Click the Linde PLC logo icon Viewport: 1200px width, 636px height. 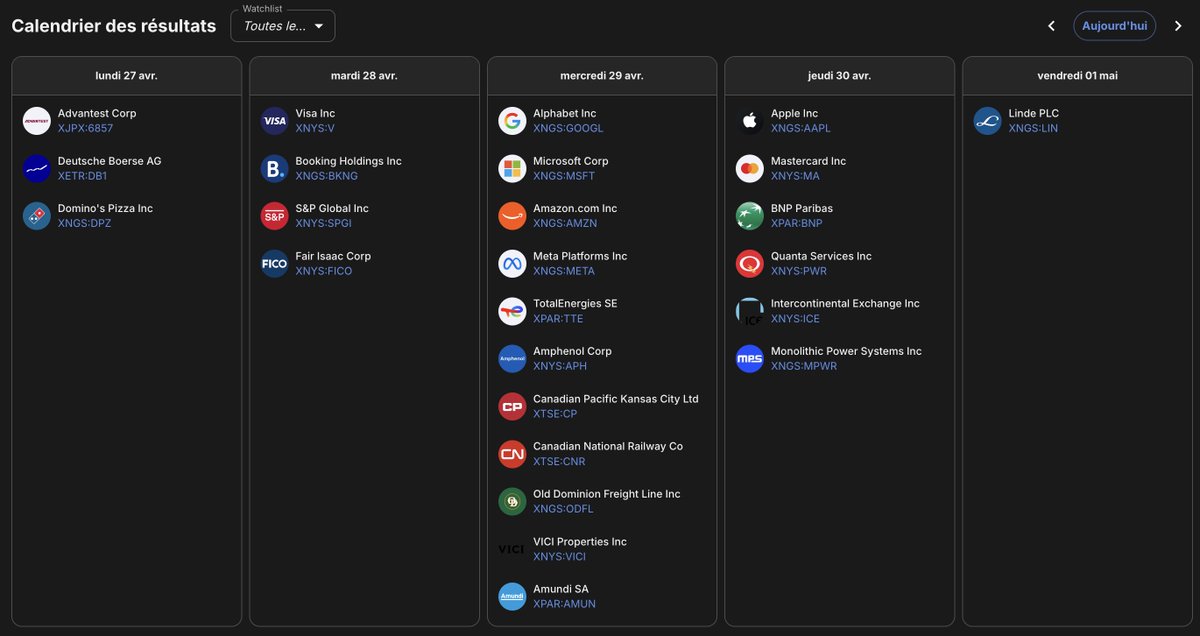click(x=988, y=121)
